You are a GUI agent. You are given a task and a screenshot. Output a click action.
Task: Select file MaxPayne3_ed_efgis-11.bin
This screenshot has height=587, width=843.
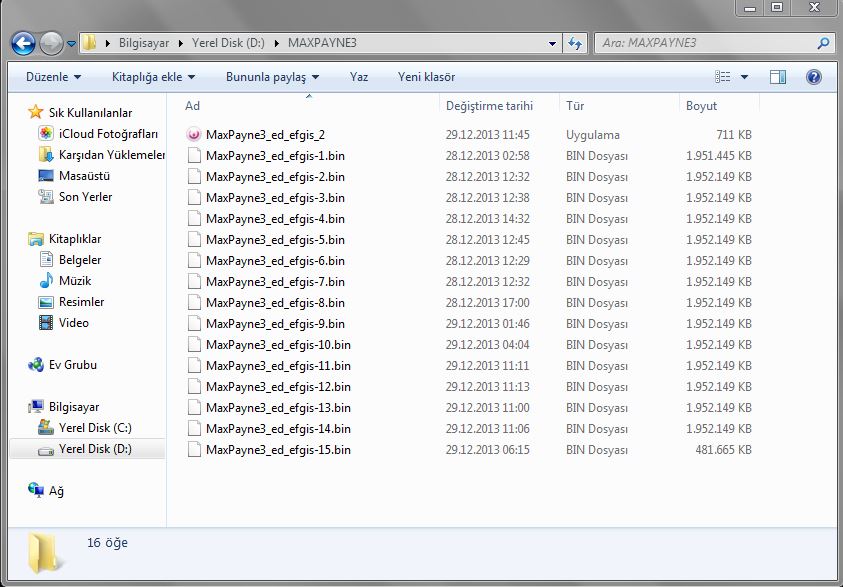coord(278,366)
